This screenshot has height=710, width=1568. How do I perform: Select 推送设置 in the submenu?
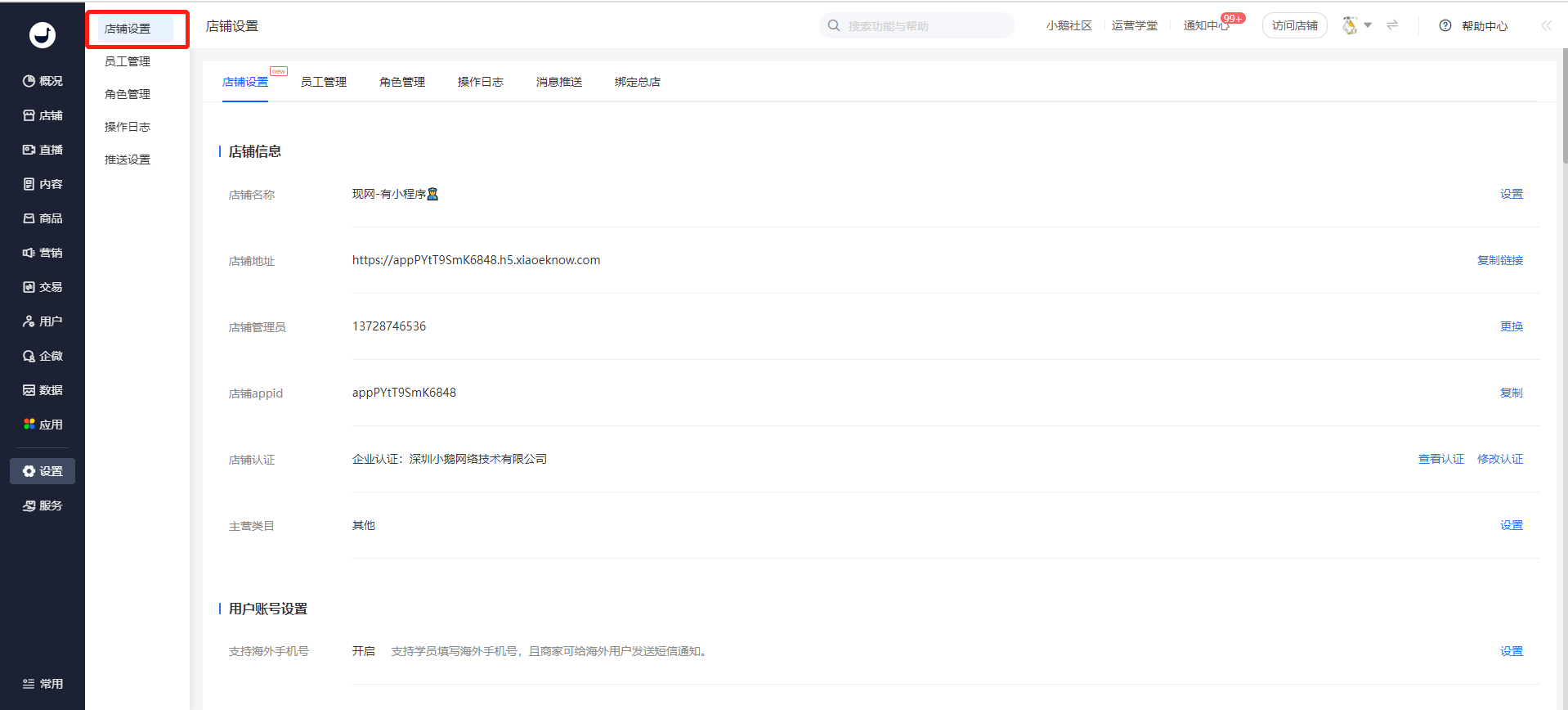(x=128, y=160)
